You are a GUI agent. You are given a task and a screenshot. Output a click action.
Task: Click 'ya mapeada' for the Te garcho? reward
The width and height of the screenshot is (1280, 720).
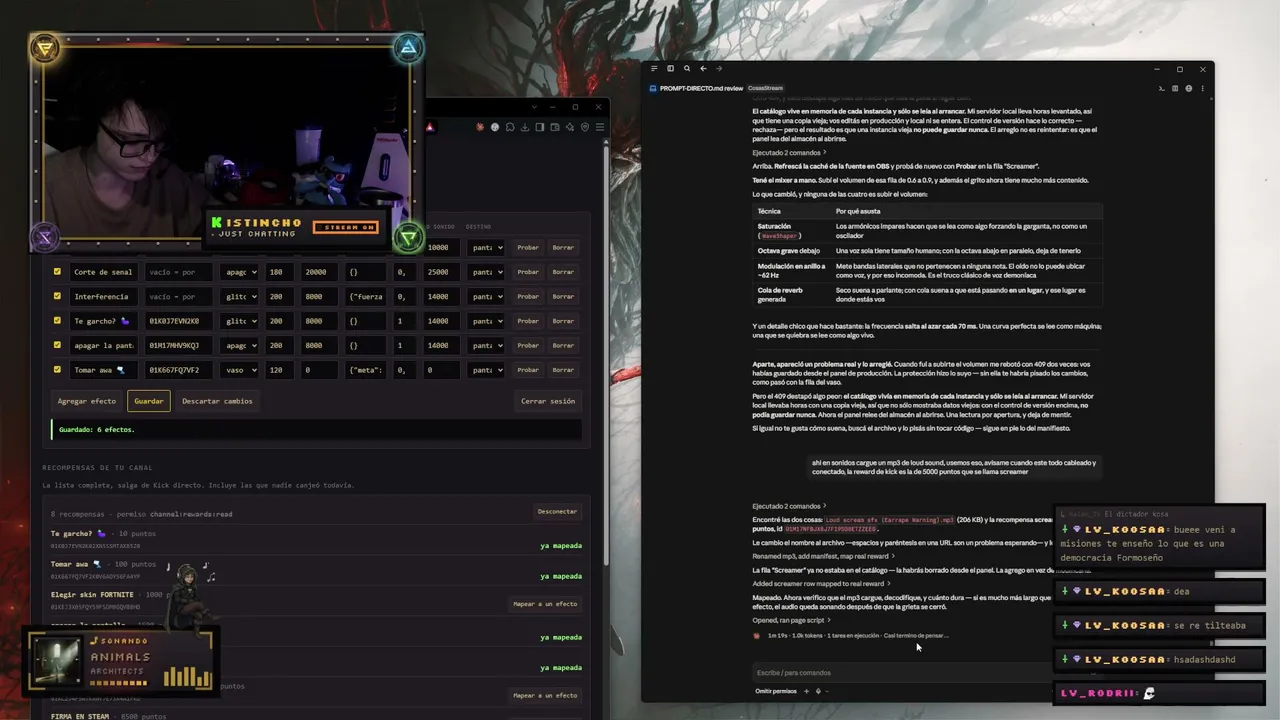(x=561, y=546)
